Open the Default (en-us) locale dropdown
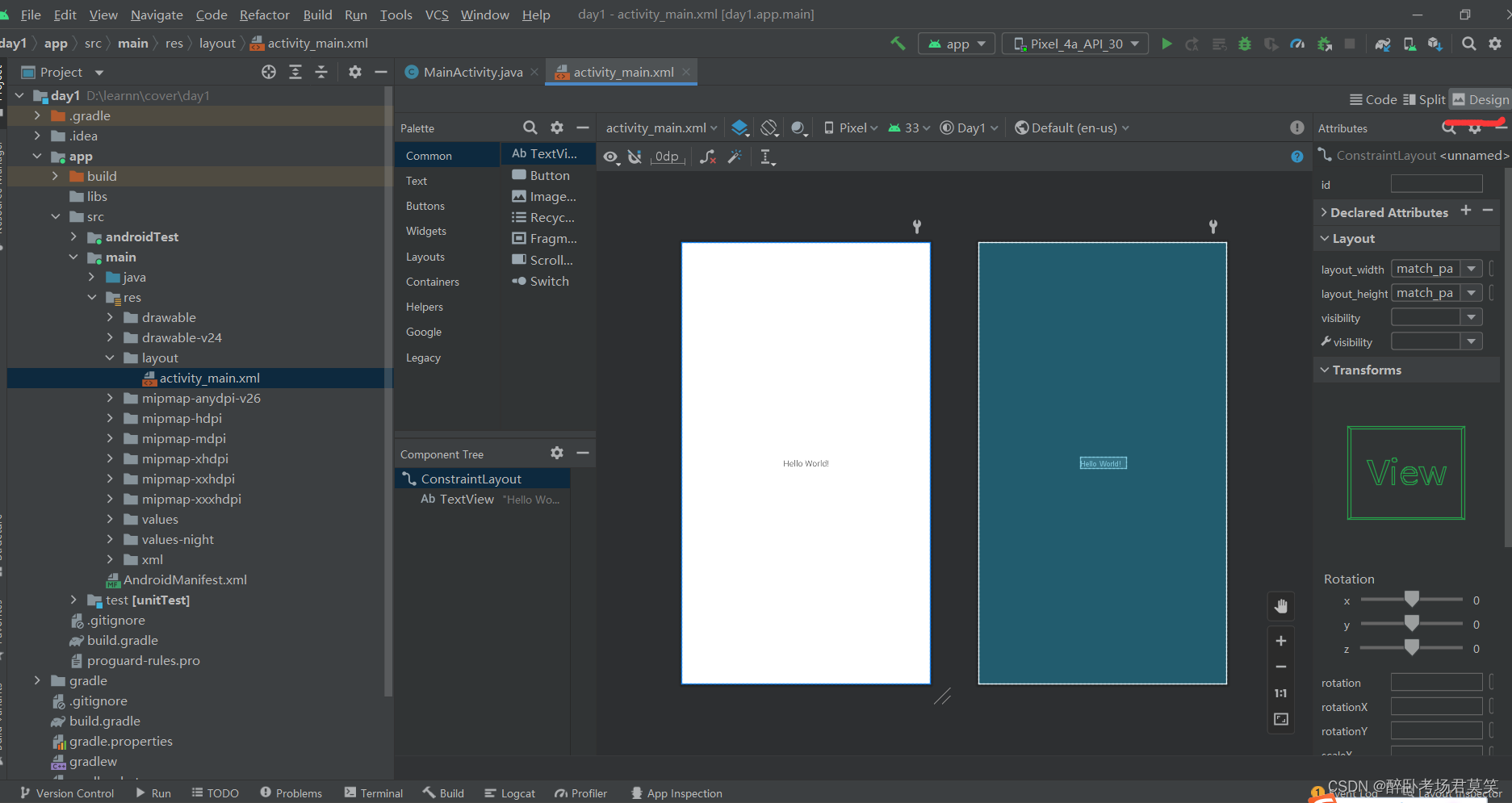The width and height of the screenshot is (1512, 803). pyautogui.click(x=1072, y=128)
